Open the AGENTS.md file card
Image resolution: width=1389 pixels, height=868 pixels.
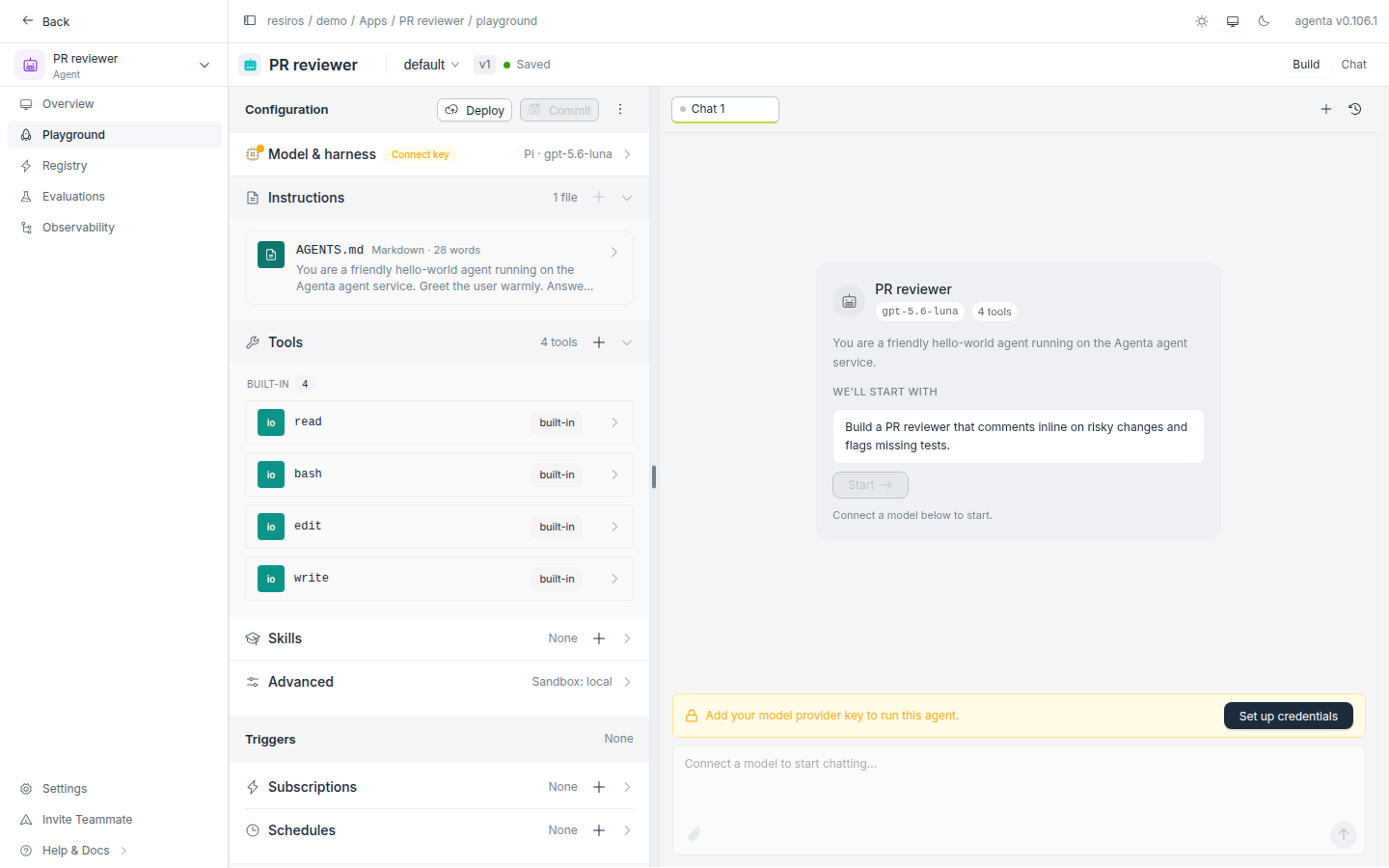tap(440, 267)
